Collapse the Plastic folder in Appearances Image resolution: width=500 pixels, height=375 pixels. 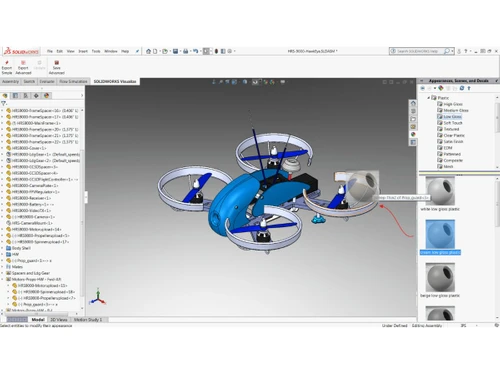pos(429,98)
